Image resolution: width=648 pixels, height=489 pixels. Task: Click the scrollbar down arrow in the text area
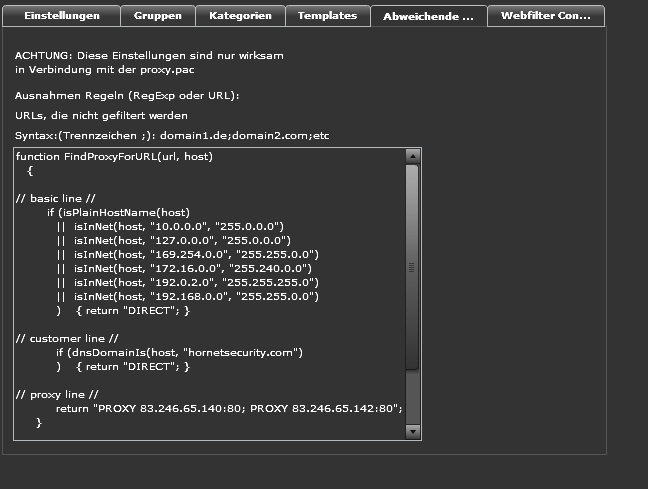[413, 432]
